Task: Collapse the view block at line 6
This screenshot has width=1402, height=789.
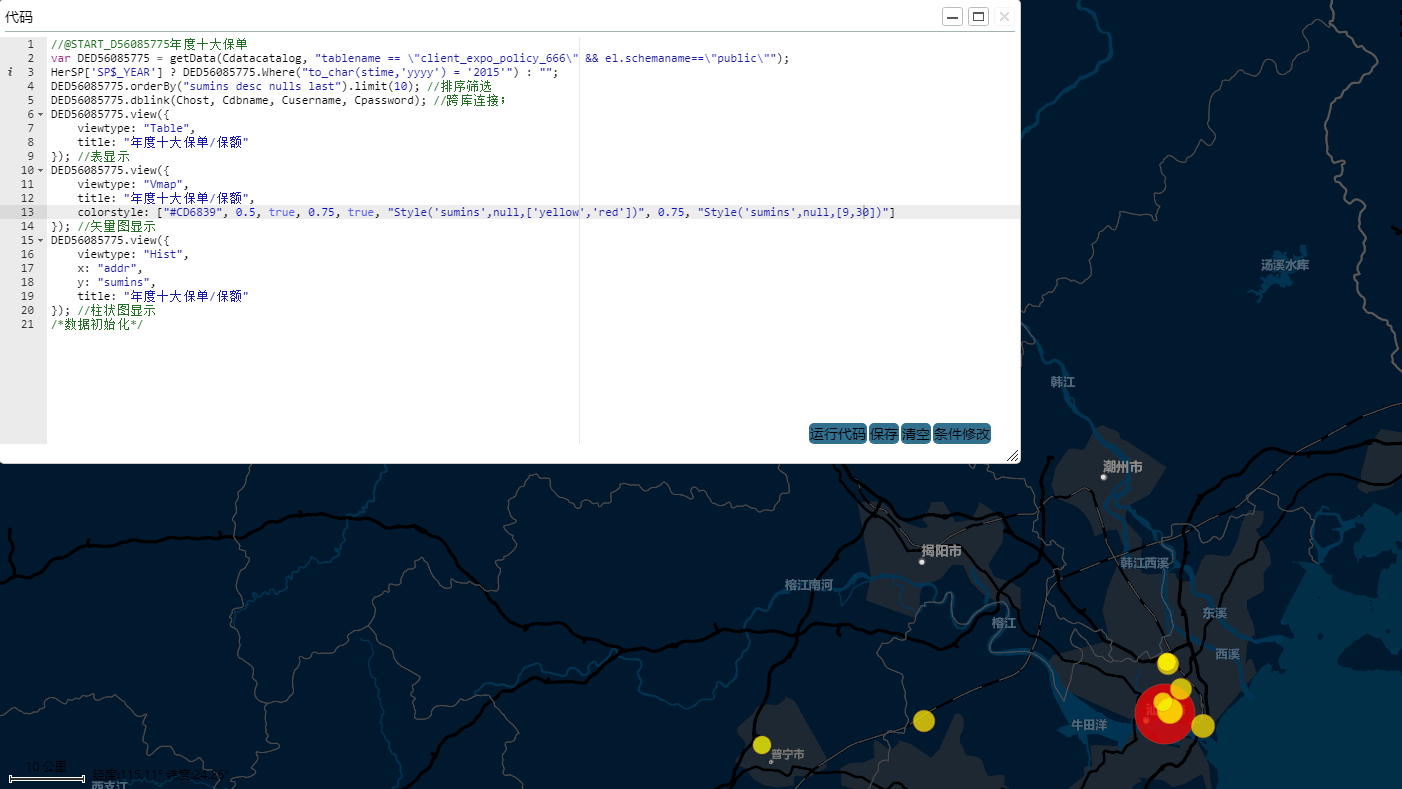Action: point(40,114)
